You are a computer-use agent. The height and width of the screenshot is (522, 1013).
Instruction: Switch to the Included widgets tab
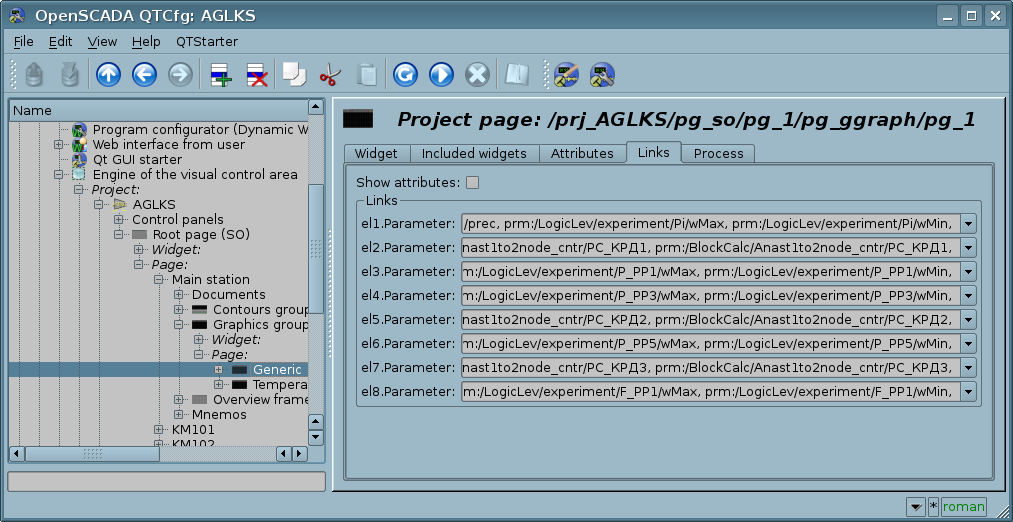pos(474,153)
